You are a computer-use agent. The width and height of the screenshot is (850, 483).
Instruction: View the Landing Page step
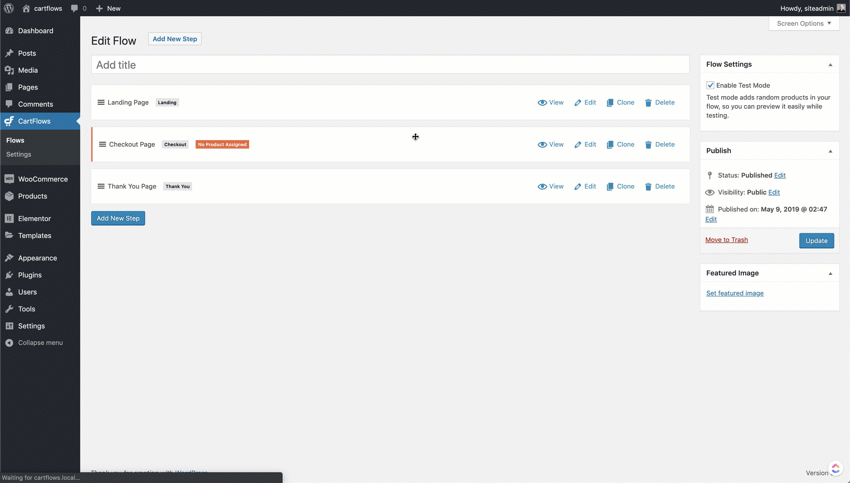tap(550, 102)
